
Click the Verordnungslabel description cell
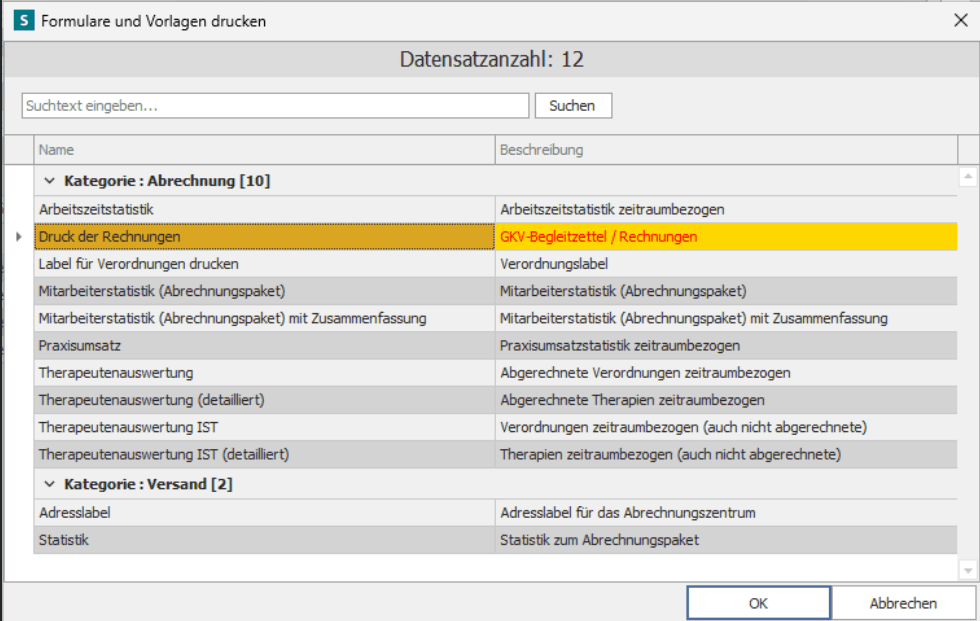pyautogui.click(x=726, y=264)
